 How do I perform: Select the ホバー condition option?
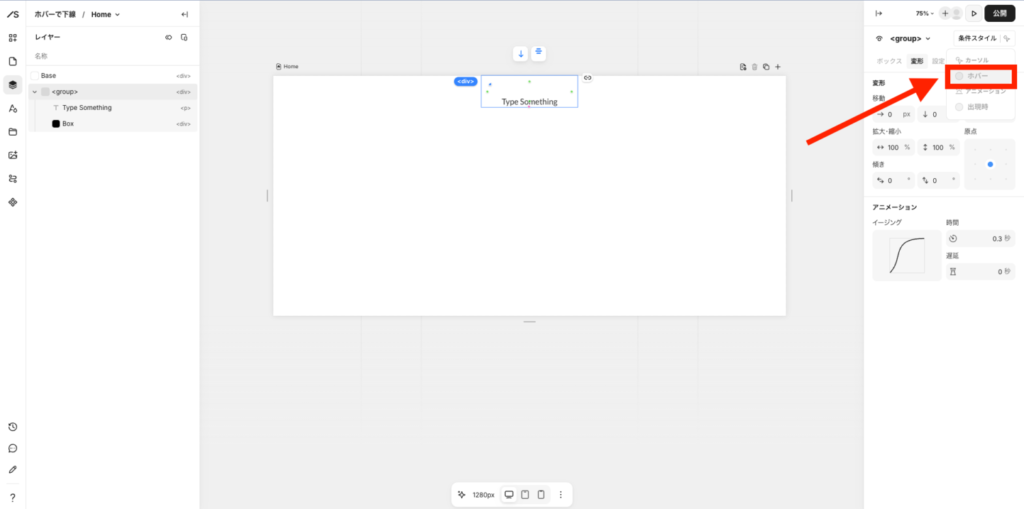(979, 76)
